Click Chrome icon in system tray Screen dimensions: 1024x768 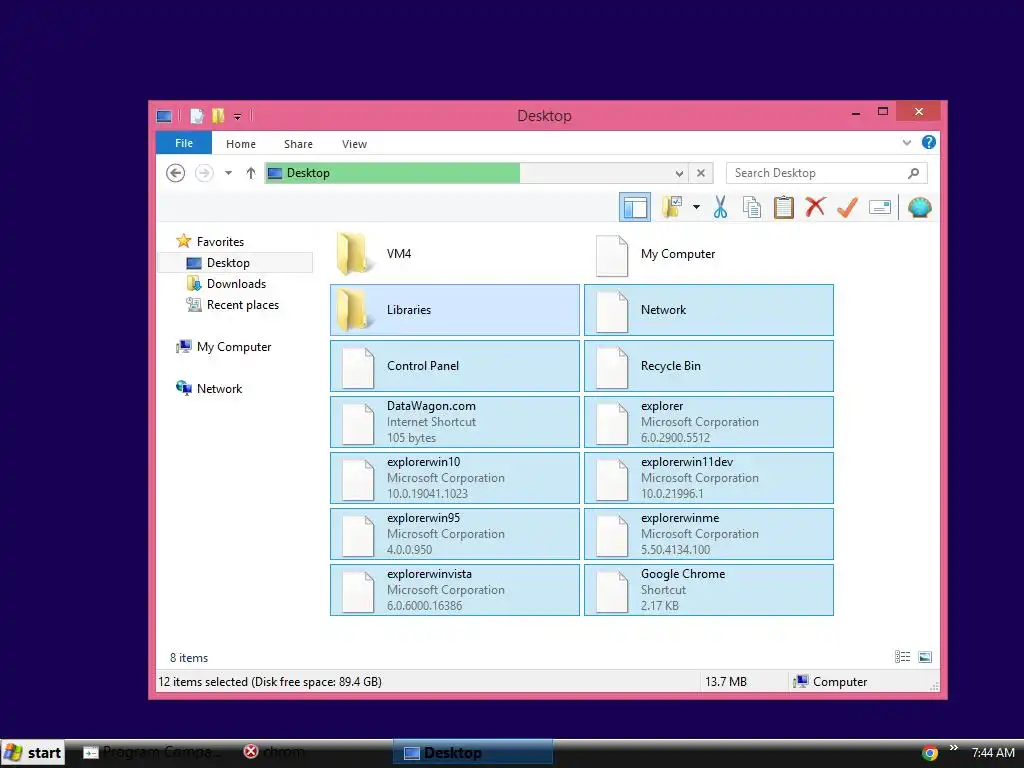[x=930, y=753]
